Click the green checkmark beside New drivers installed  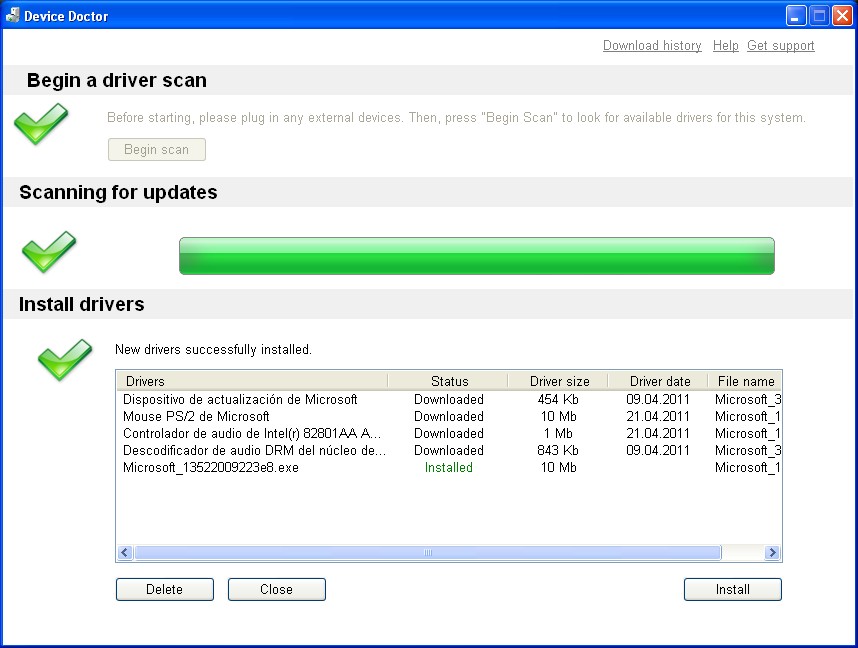tap(65, 360)
